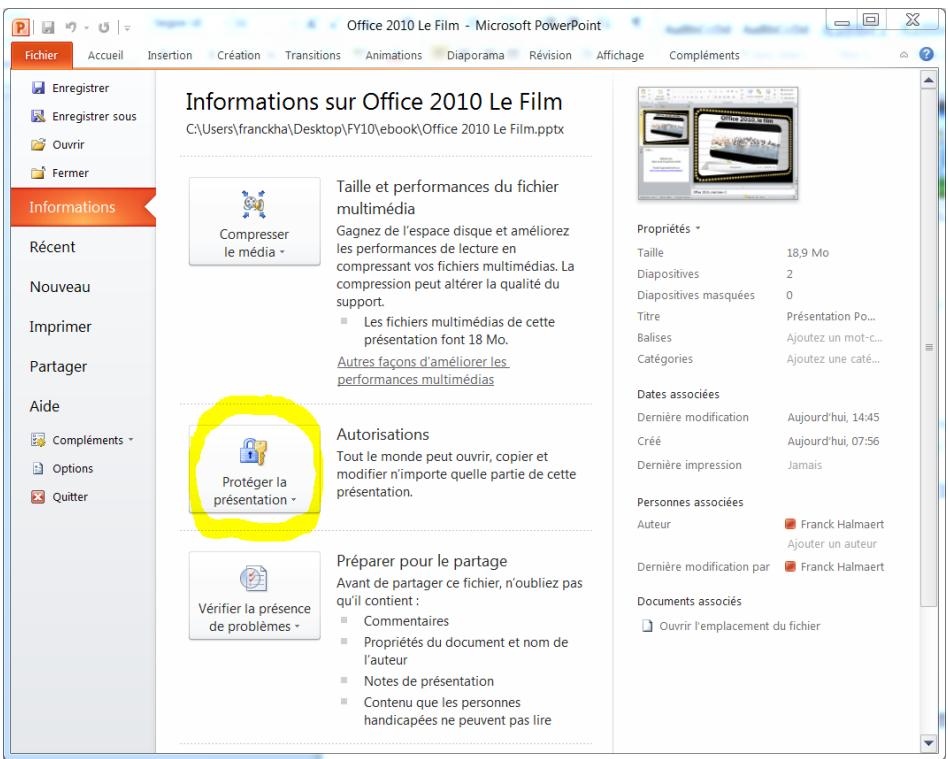Click the Fermer folder icon
The image size is (948, 759).
point(38,173)
